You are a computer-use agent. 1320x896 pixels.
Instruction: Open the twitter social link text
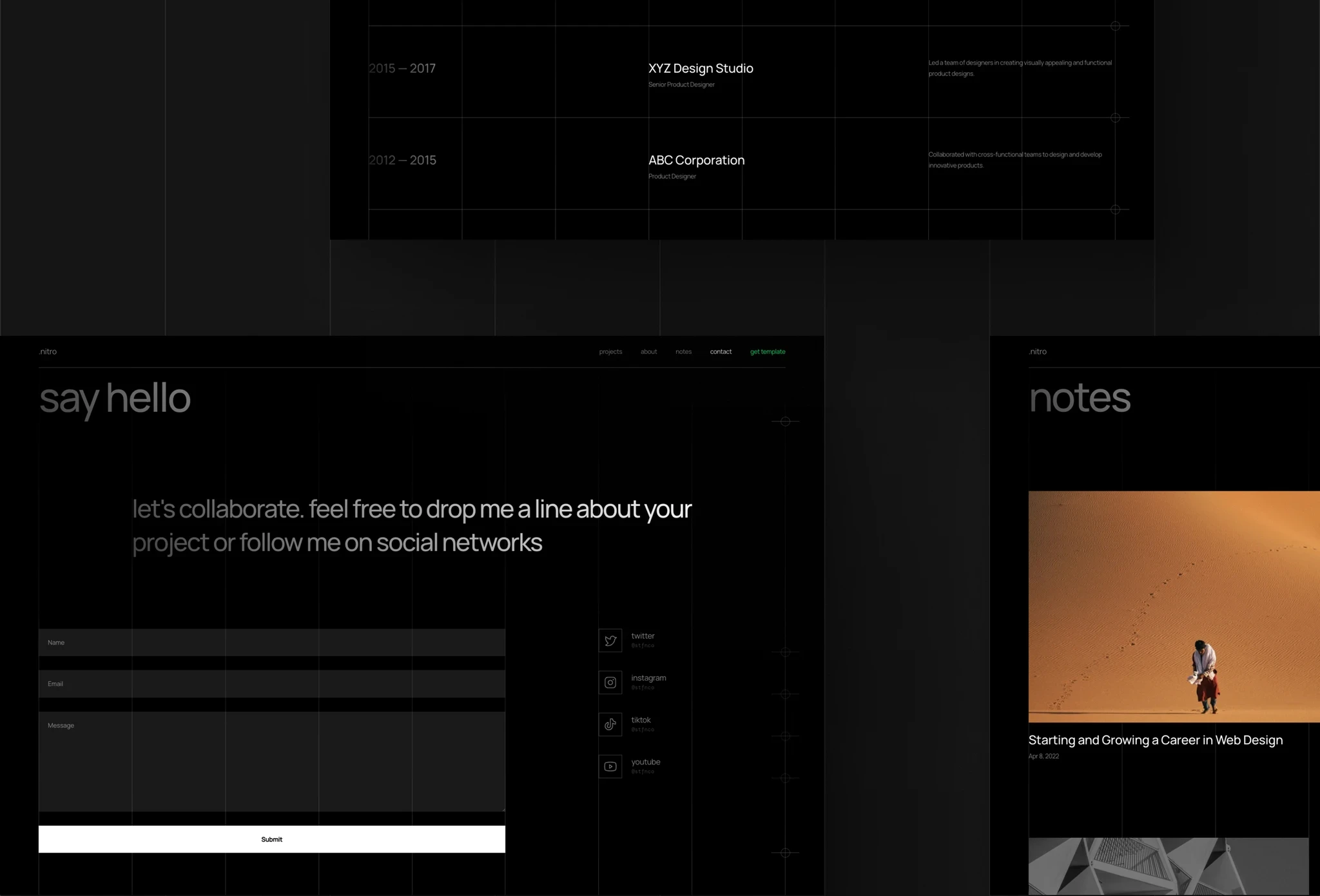pos(643,636)
